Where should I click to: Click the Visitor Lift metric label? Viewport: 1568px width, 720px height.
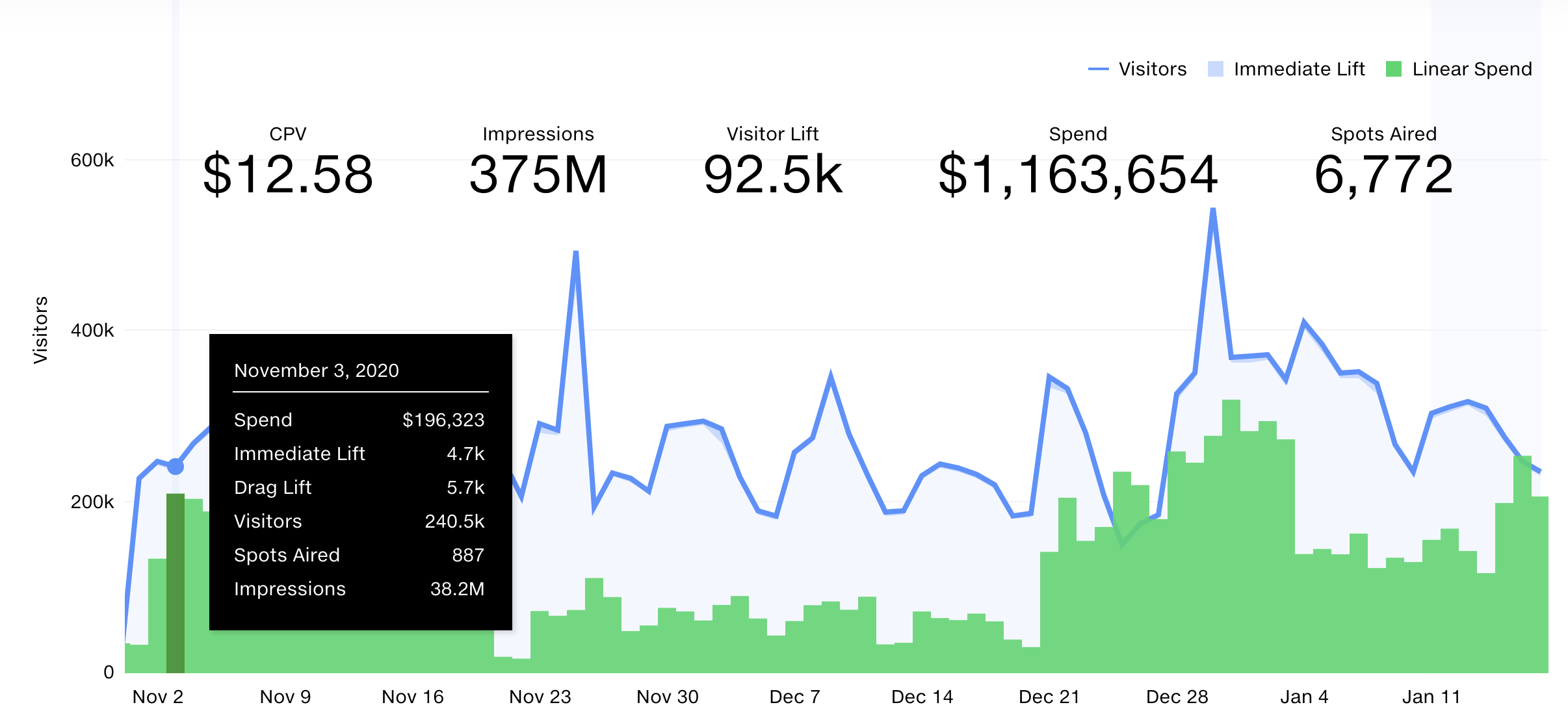click(x=773, y=134)
